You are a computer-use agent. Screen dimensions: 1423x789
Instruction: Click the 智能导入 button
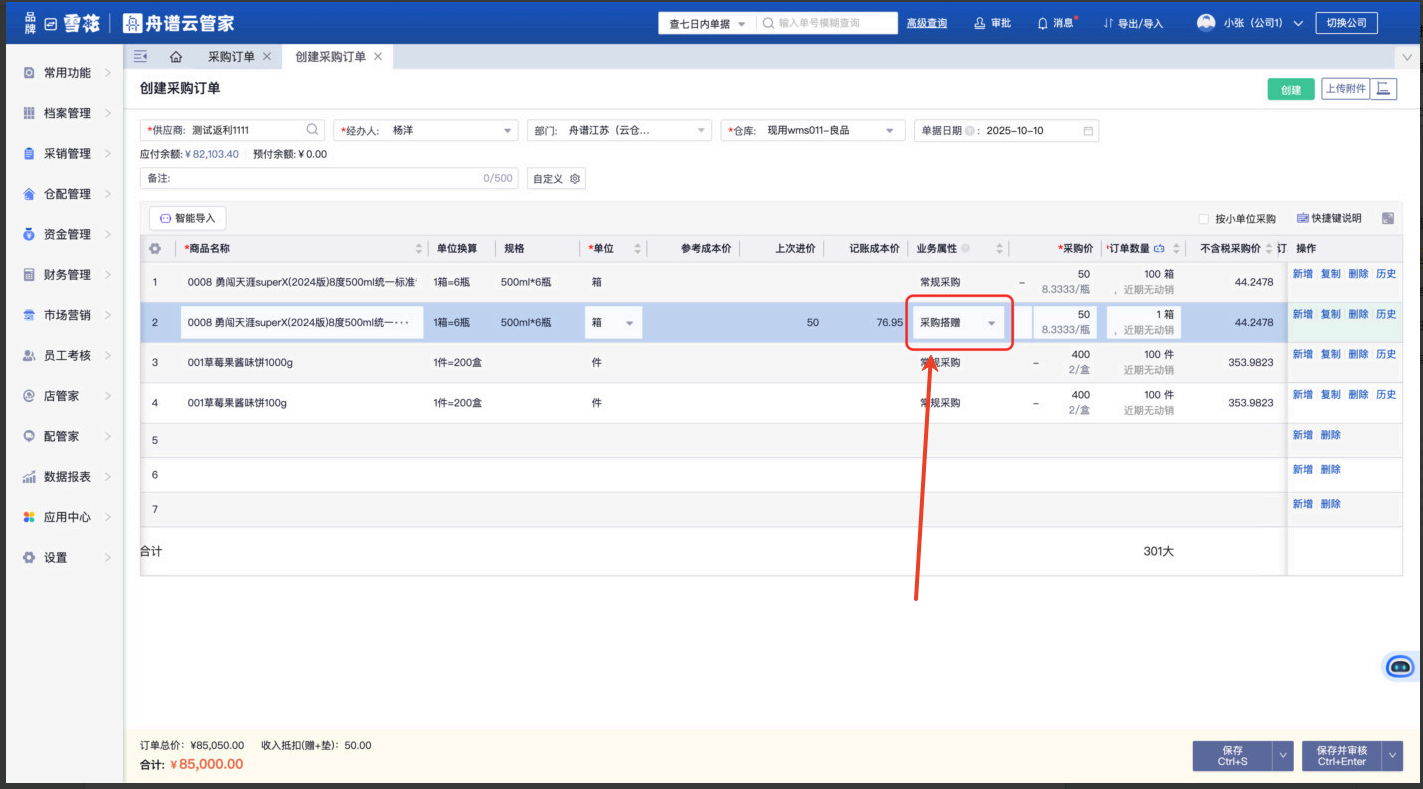pos(188,218)
